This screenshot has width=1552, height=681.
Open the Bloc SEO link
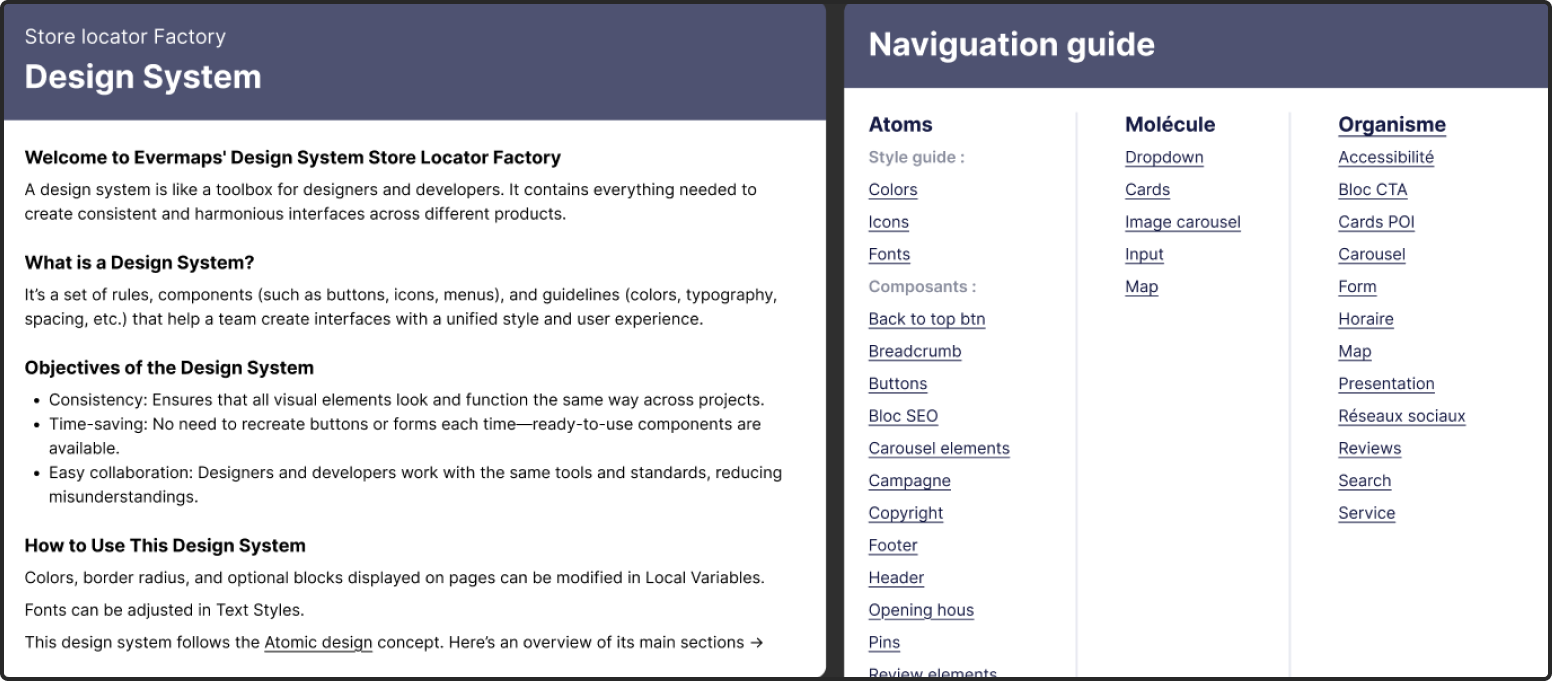(x=903, y=416)
